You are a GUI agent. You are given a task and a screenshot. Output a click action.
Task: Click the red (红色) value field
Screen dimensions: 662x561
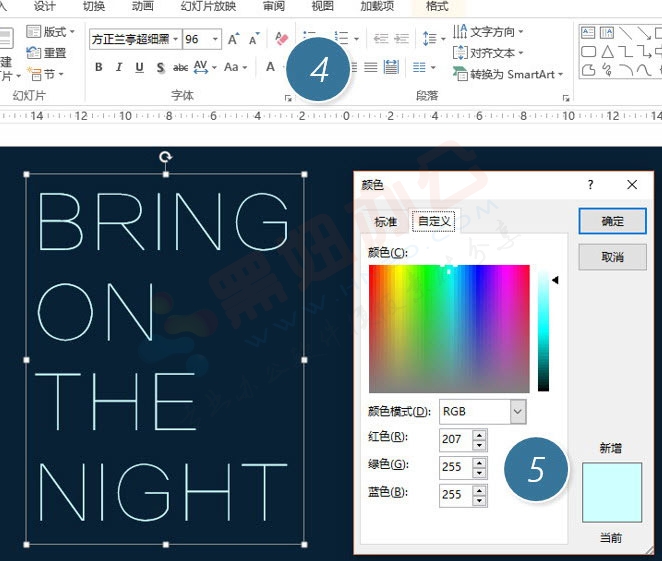[455, 439]
